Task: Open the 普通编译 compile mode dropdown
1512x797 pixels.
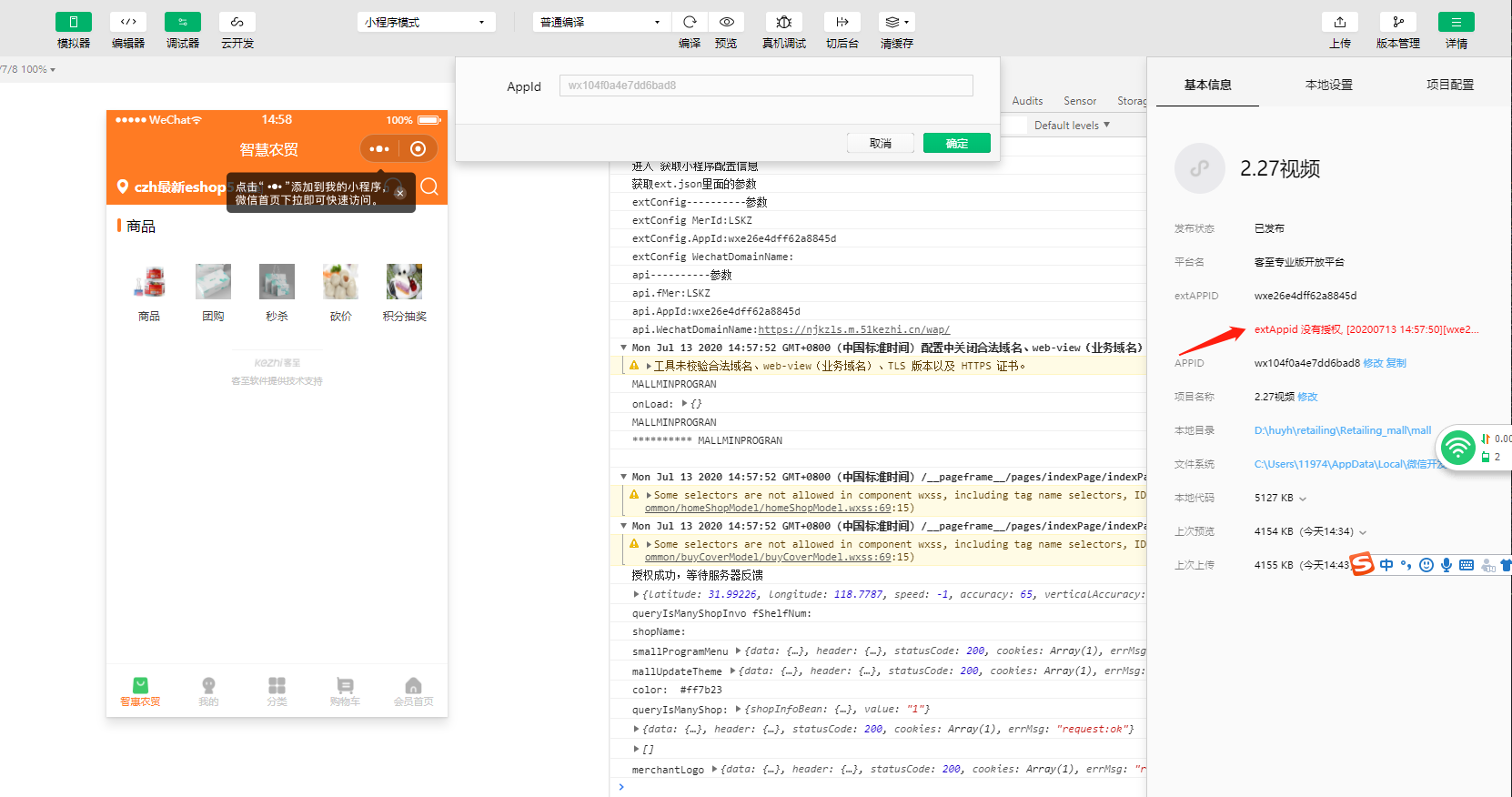Action: click(601, 22)
